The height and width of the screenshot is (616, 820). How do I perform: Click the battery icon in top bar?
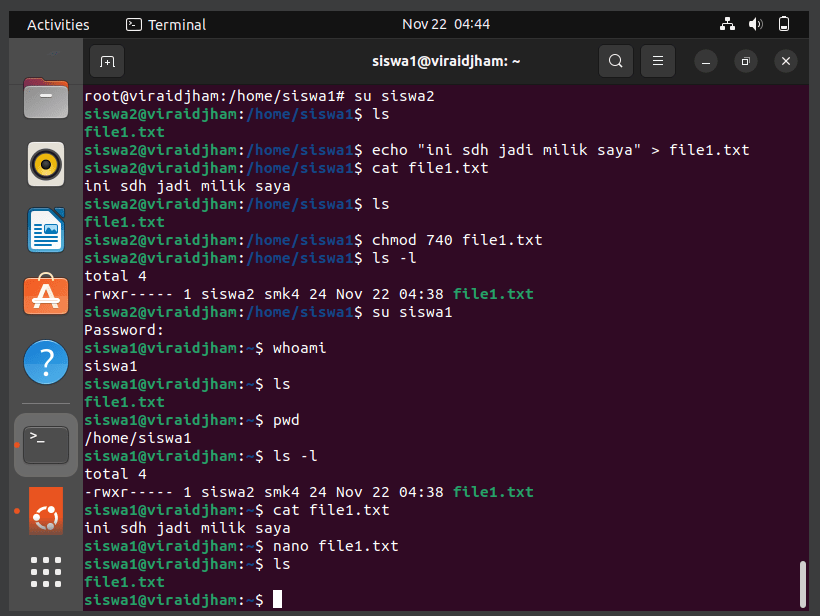pyautogui.click(x=784, y=24)
